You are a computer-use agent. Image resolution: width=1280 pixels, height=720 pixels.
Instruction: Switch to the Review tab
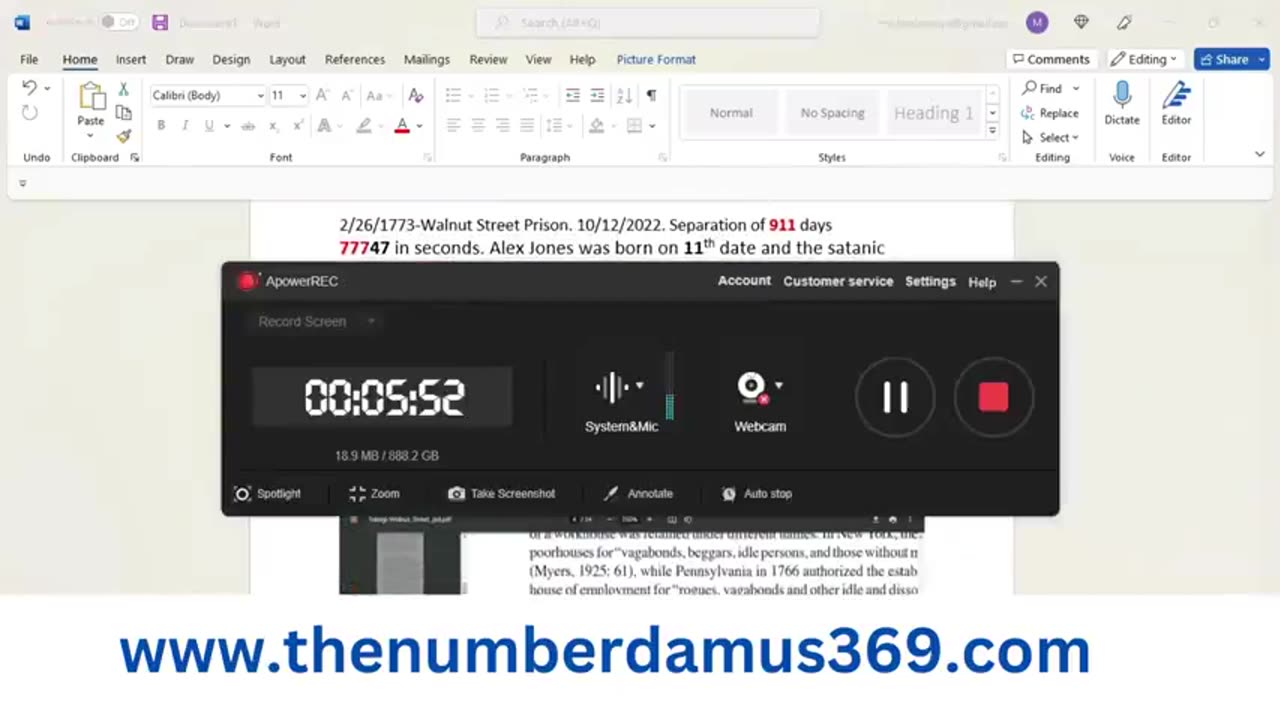[x=488, y=59]
